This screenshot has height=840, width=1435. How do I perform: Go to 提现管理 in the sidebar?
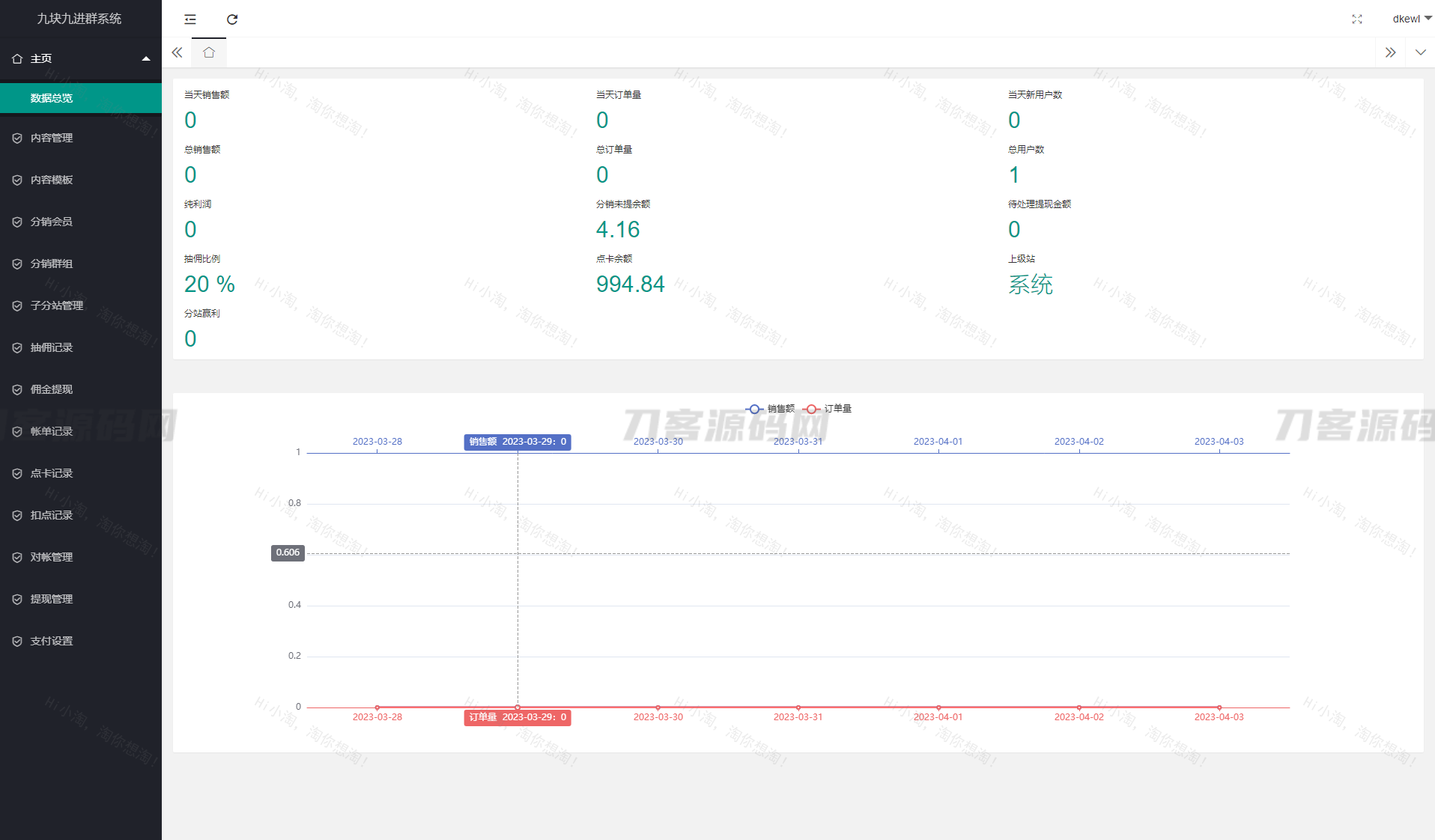click(x=52, y=599)
